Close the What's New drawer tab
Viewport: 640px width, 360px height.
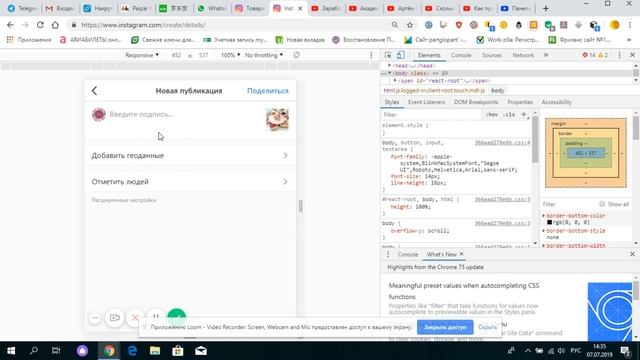[462, 254]
